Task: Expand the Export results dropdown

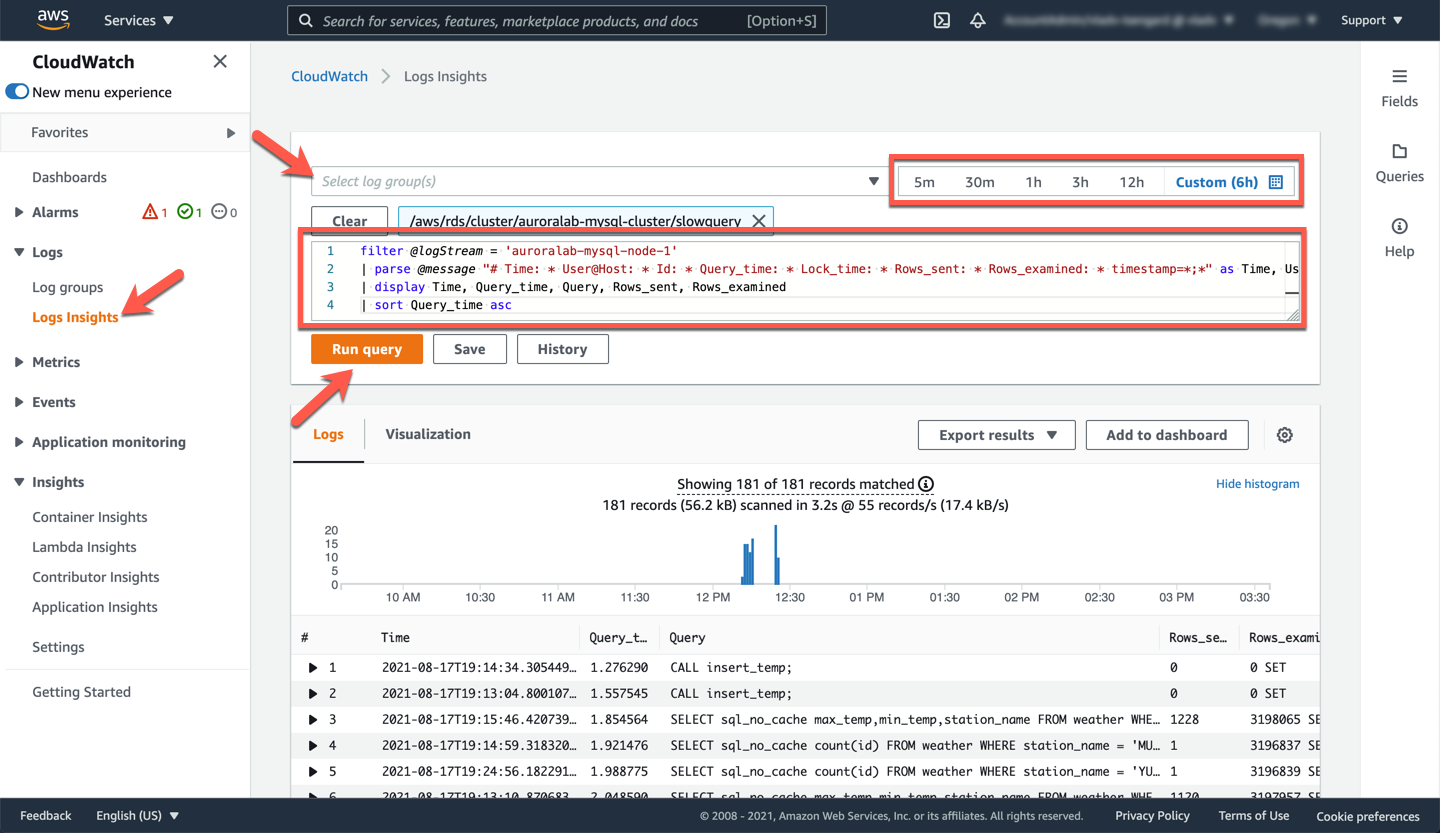Action: (x=996, y=435)
